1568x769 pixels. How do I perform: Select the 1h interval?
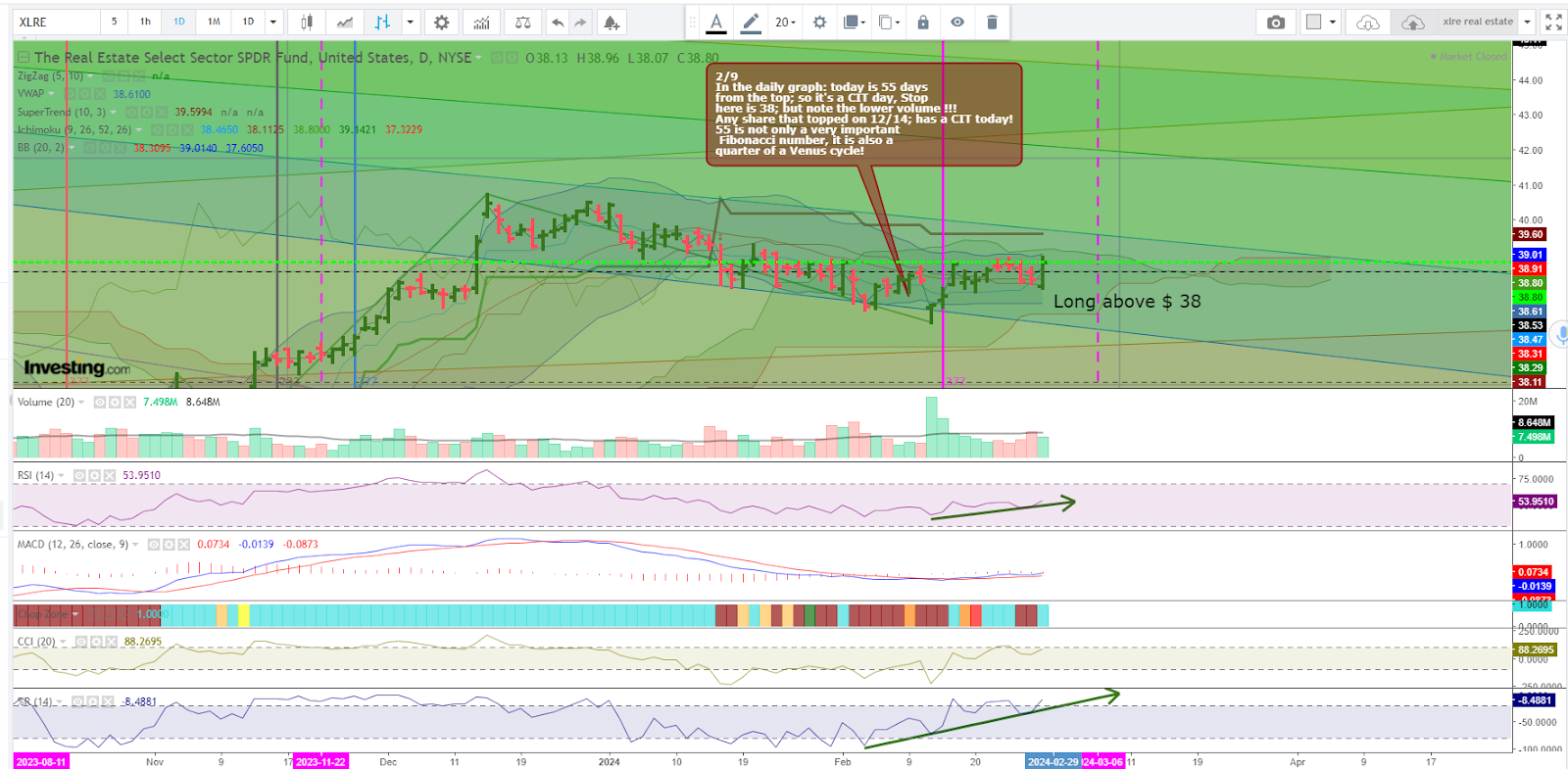tap(145, 22)
